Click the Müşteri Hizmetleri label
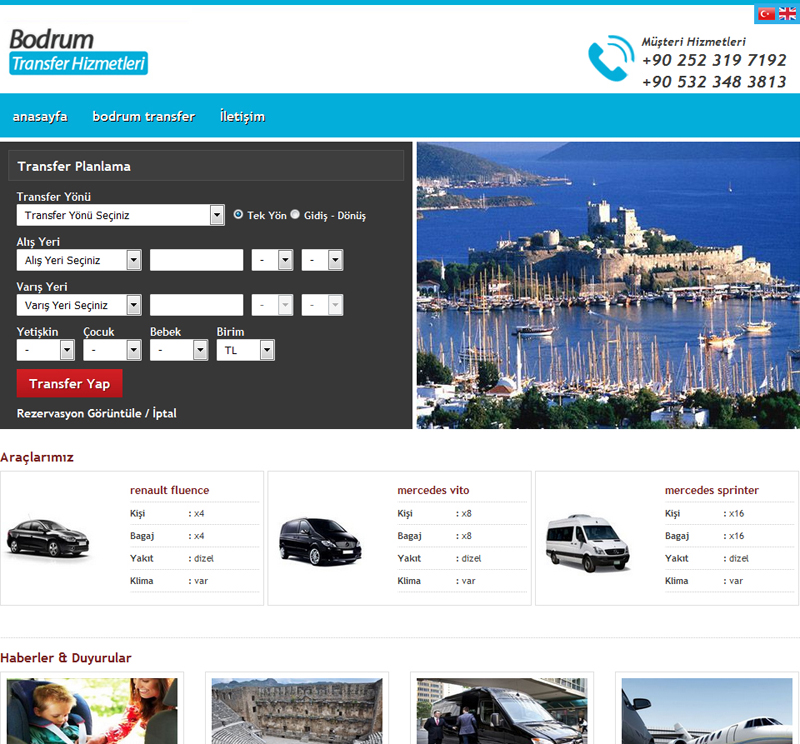800x744 pixels. coord(693,42)
